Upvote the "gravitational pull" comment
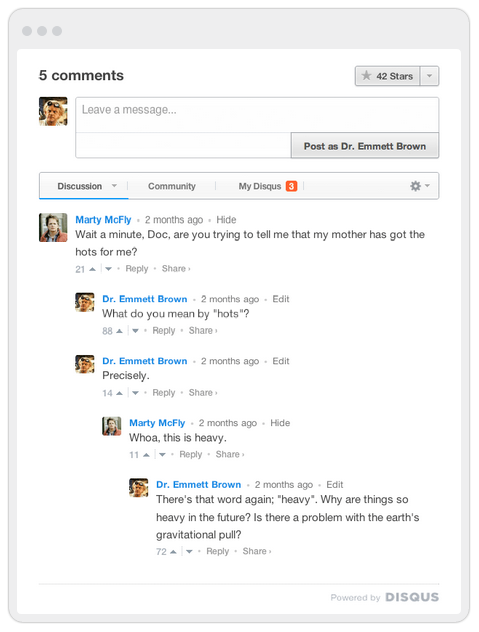Image resolution: width=479 pixels, height=632 pixels. [173, 551]
